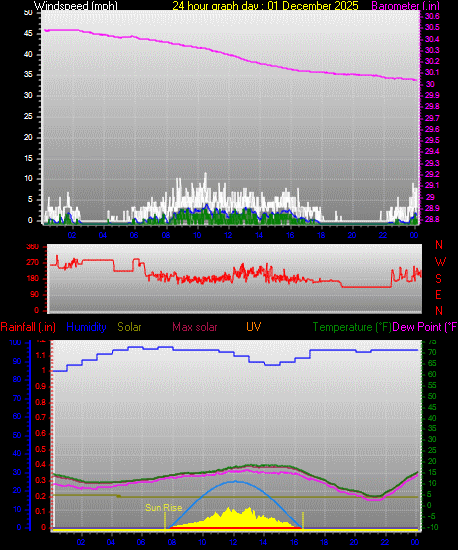458x550 pixels.
Task: Click the red 'Rainfall (.in)' legend label
Action: 28,327
